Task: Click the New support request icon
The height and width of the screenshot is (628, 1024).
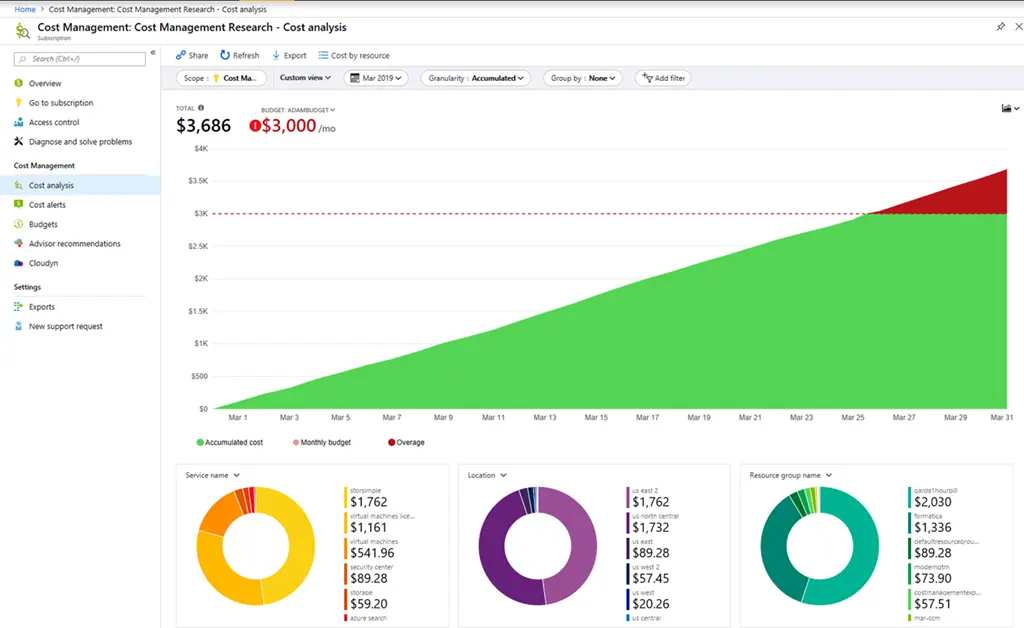Action: click(18, 326)
